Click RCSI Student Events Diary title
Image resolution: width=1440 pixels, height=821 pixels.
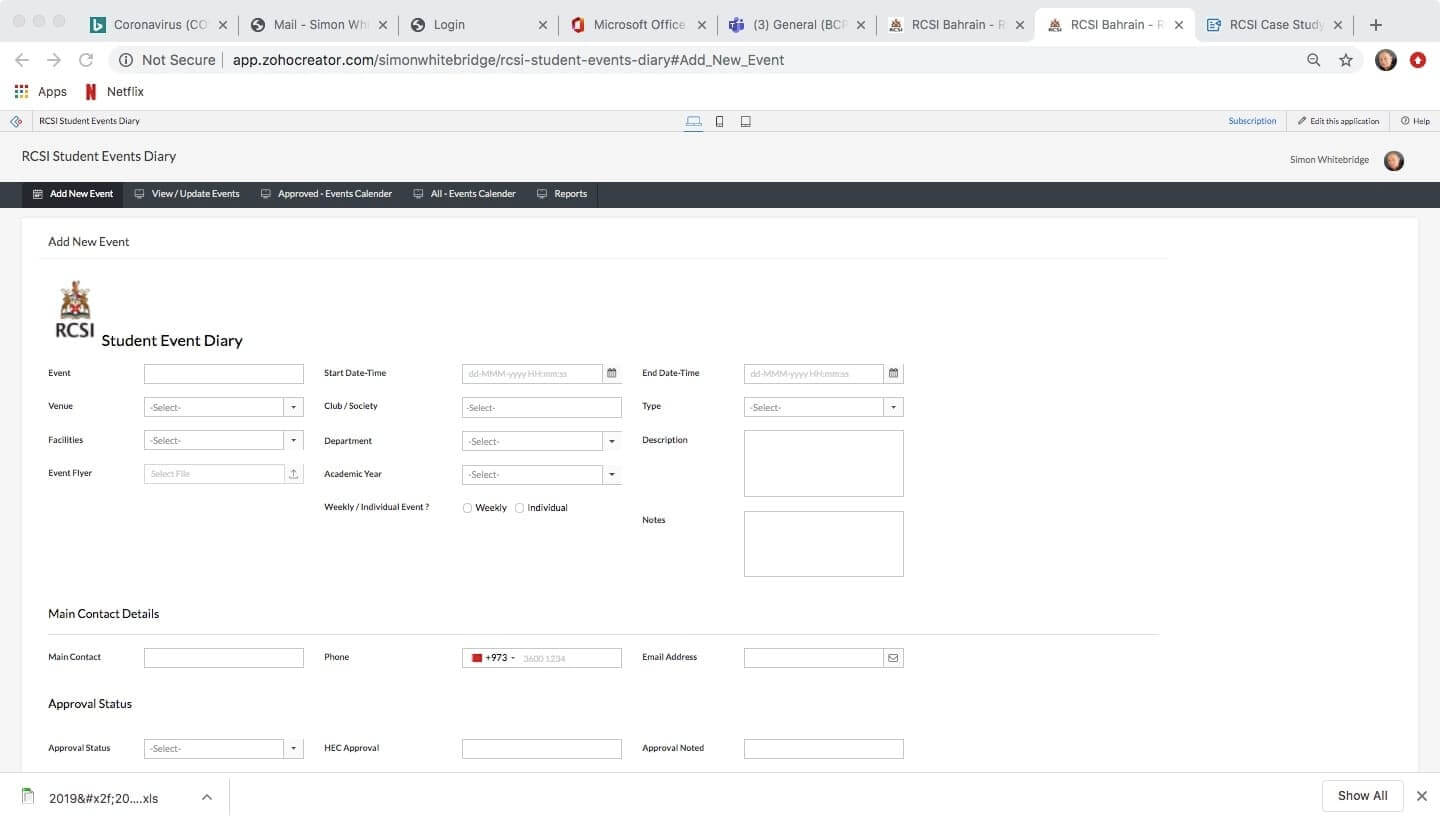pyautogui.click(x=99, y=156)
